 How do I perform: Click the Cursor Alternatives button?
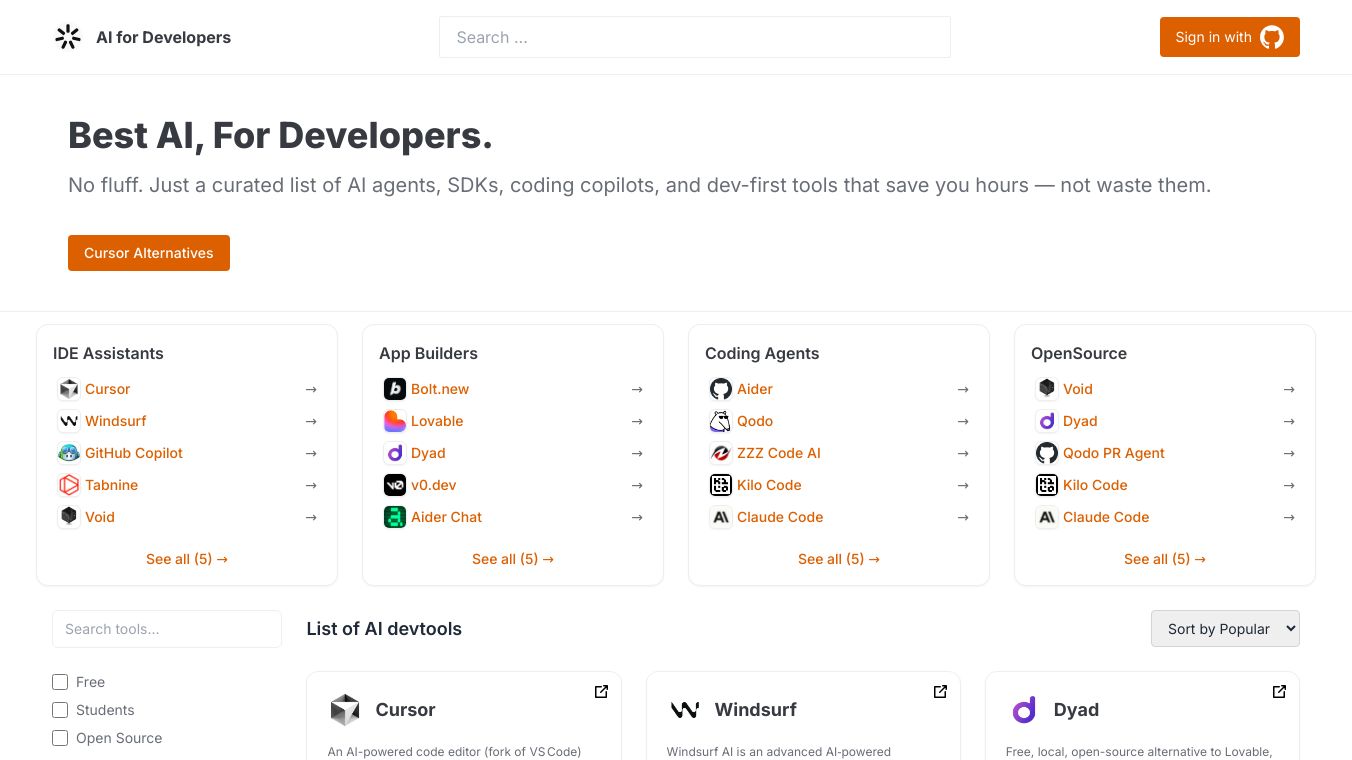point(149,253)
